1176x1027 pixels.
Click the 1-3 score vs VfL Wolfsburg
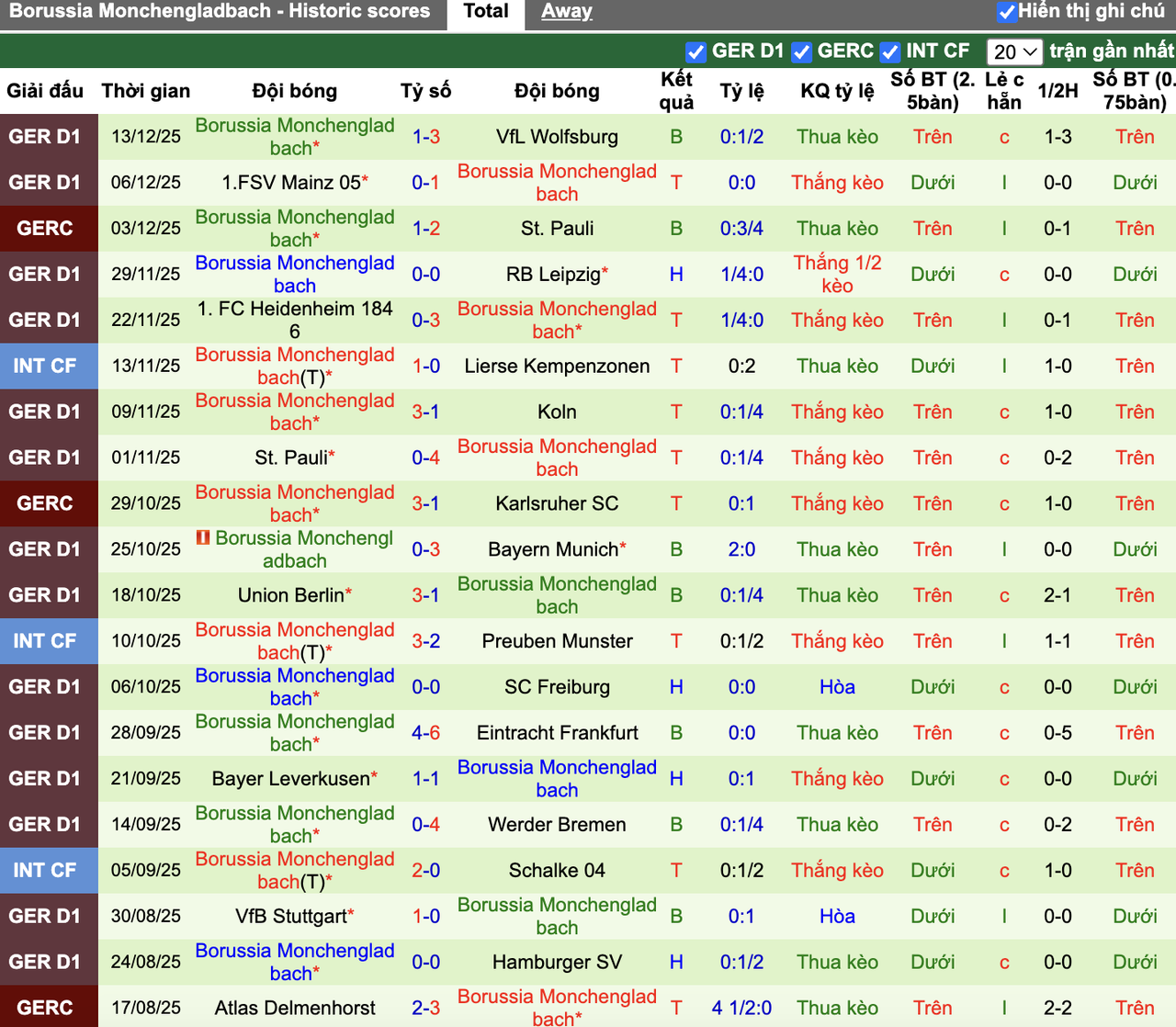click(425, 137)
